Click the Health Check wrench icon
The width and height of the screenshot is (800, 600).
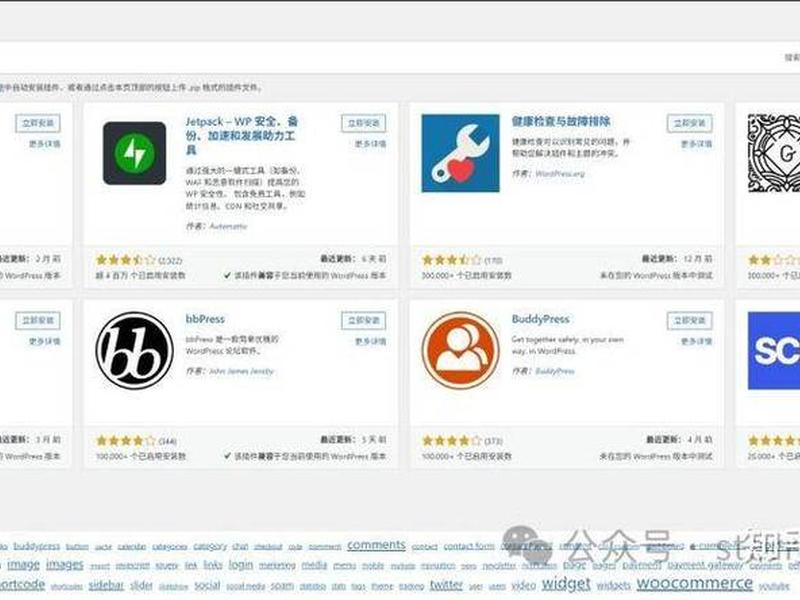(460, 153)
